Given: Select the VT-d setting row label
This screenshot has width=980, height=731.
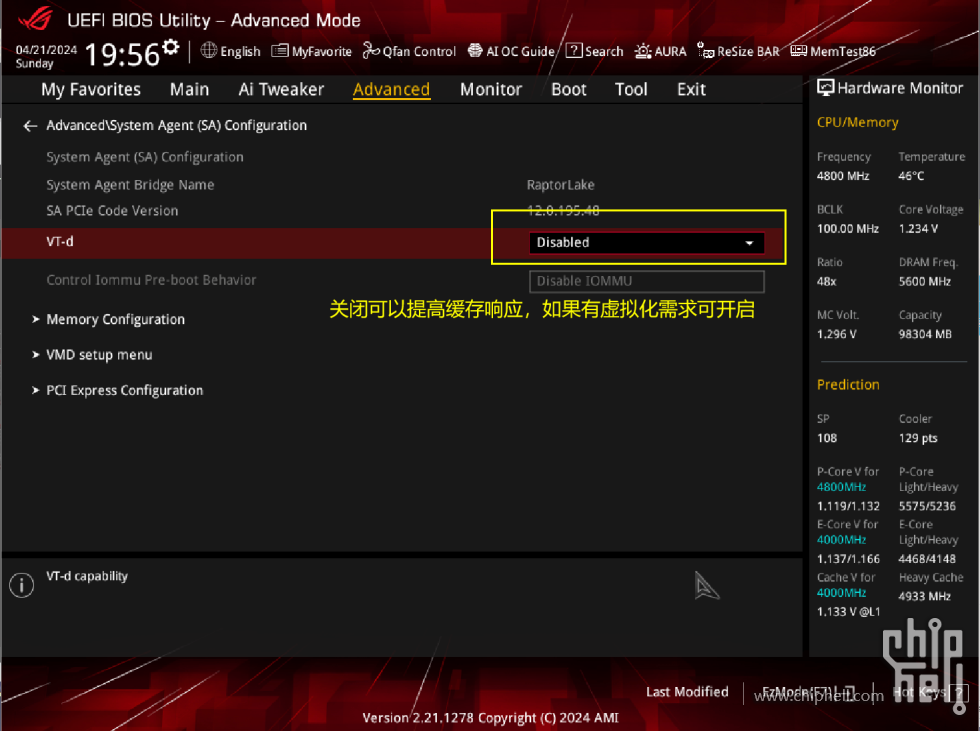Looking at the screenshot, I should (60, 241).
